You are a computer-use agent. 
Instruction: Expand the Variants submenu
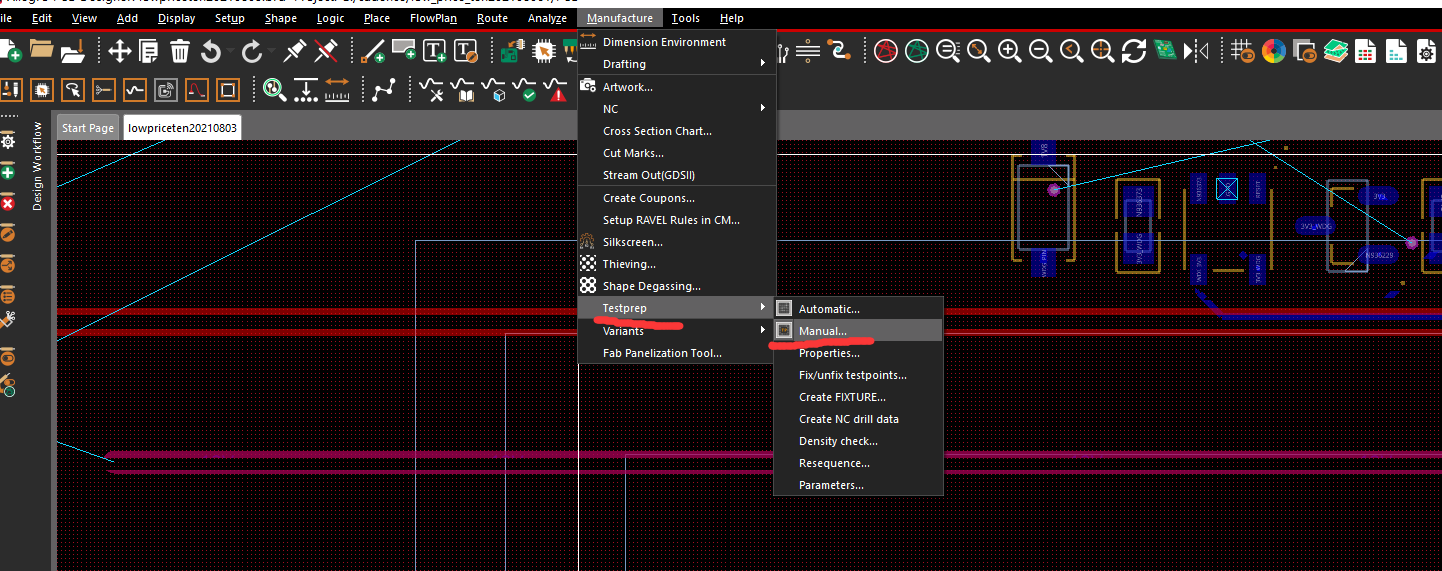pos(677,331)
